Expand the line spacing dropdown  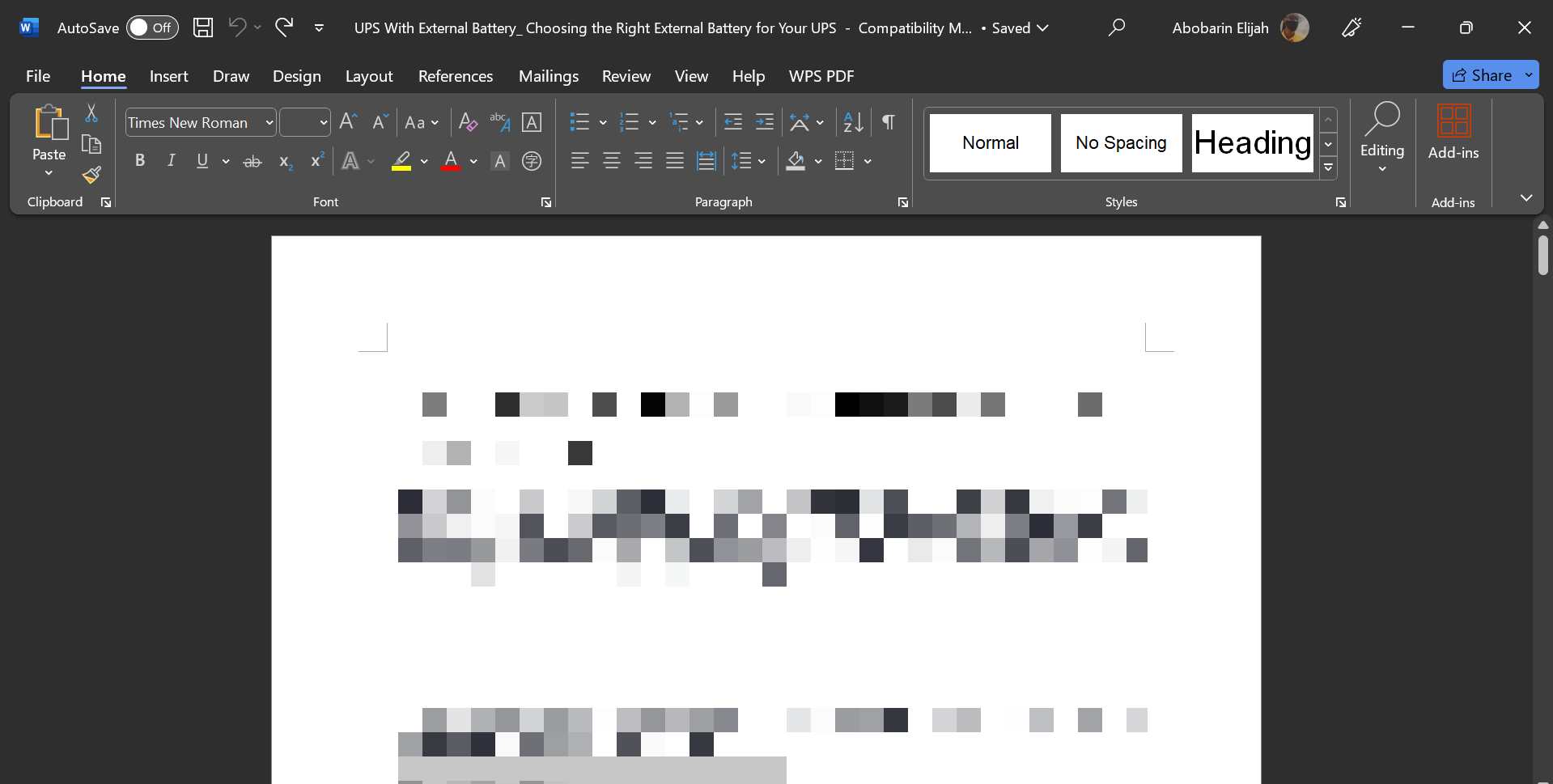tap(762, 162)
